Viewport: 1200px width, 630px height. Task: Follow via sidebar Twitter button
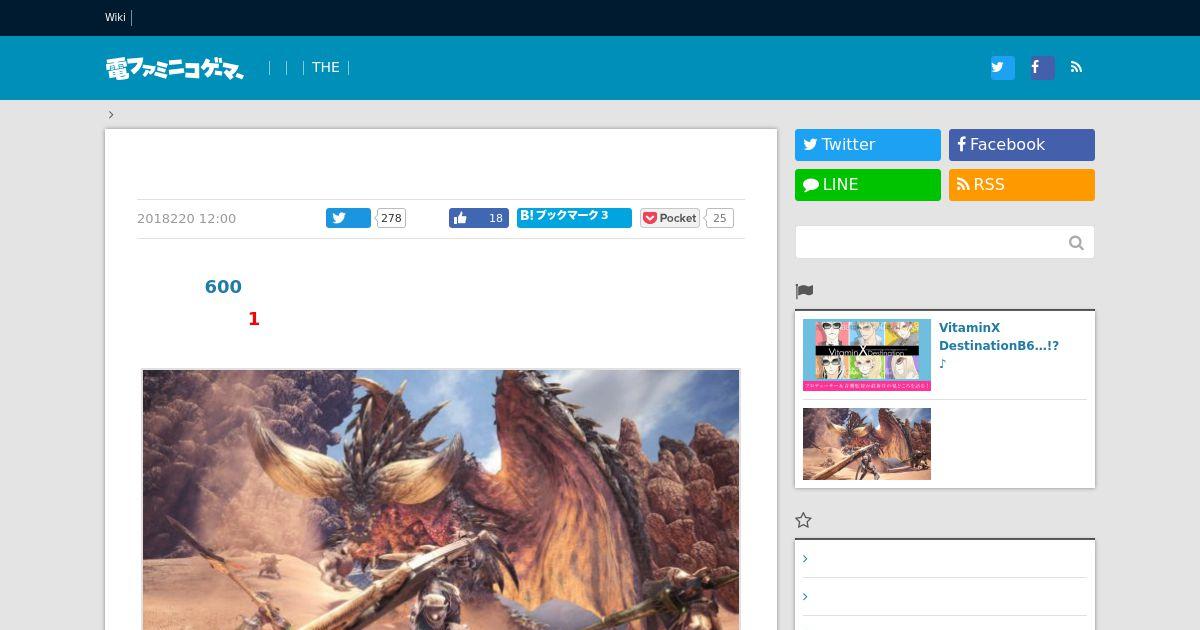pyautogui.click(x=868, y=145)
